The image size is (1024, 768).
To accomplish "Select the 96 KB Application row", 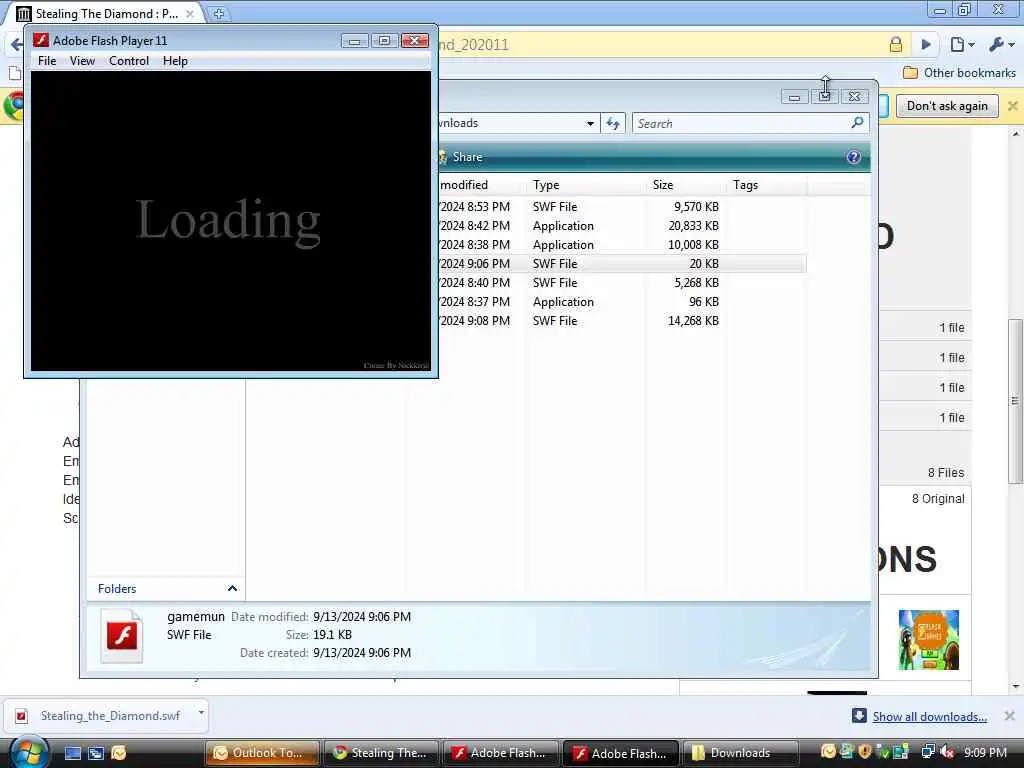I will pyautogui.click(x=622, y=301).
